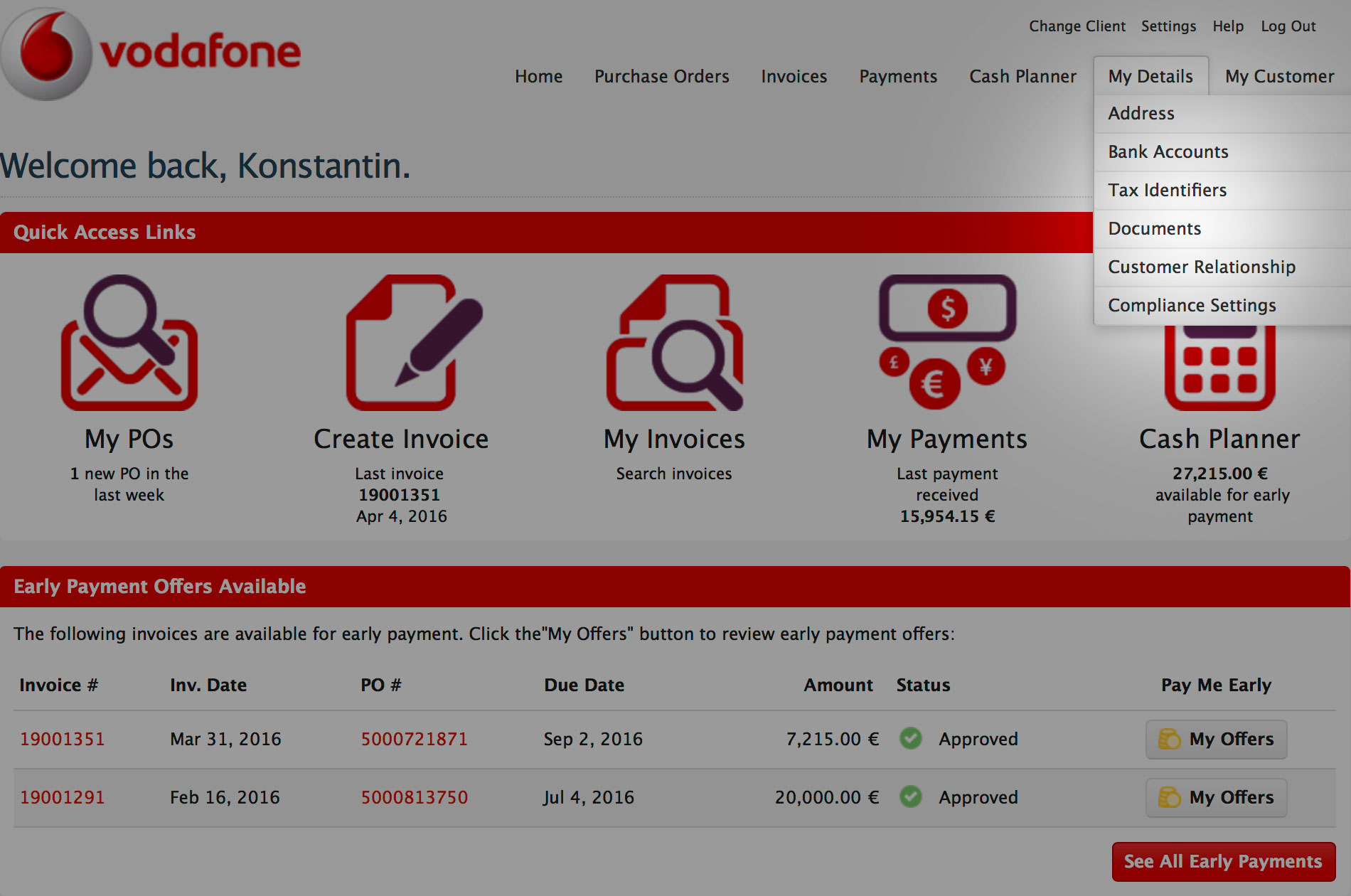
Task: Open PO number 5000721871 link
Action: pyautogui.click(x=414, y=739)
